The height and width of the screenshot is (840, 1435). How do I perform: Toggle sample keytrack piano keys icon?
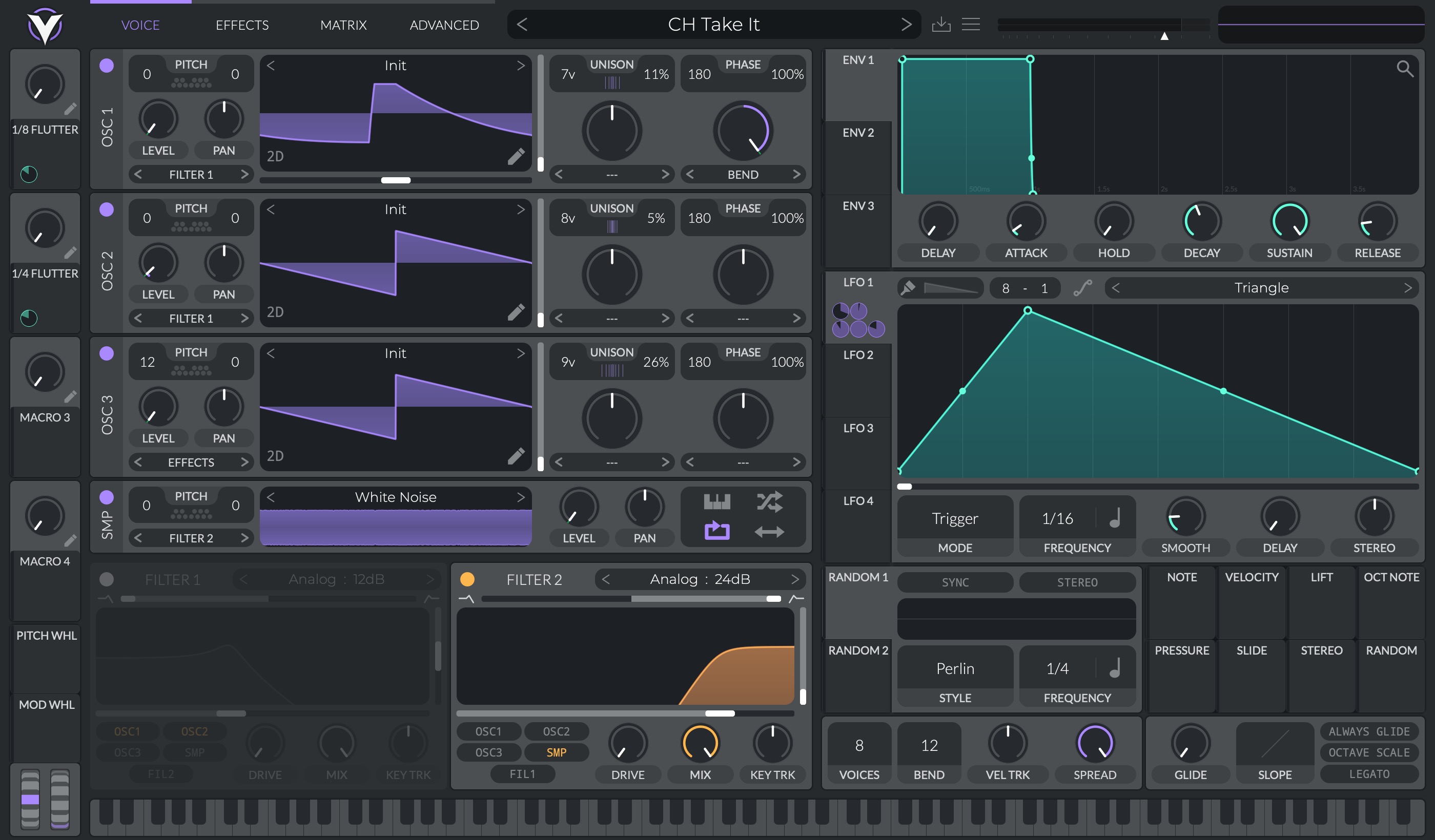pos(717,502)
